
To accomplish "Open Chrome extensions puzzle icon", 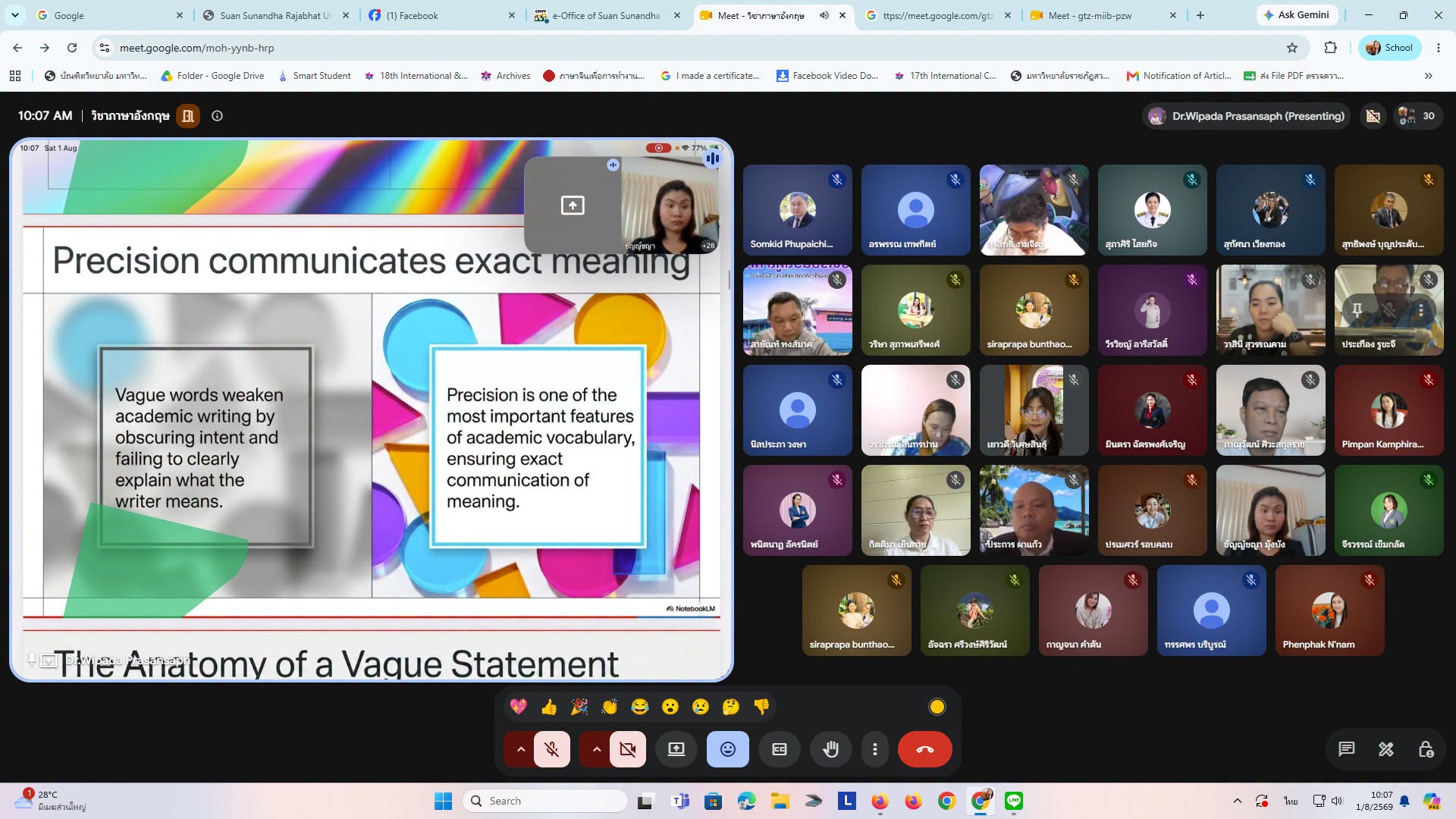I will coord(1330,48).
